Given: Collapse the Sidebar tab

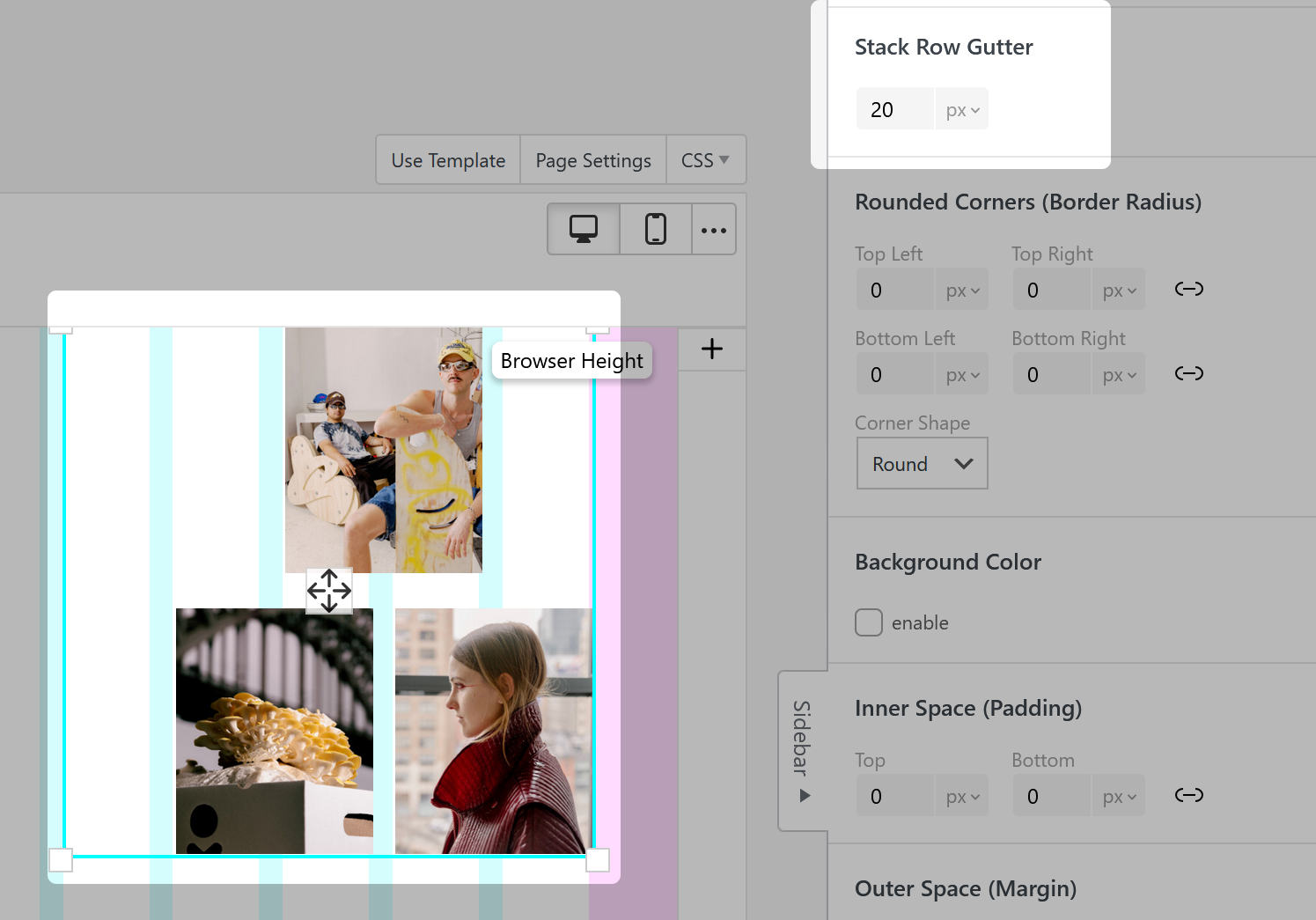Looking at the screenshot, I should point(802,750).
